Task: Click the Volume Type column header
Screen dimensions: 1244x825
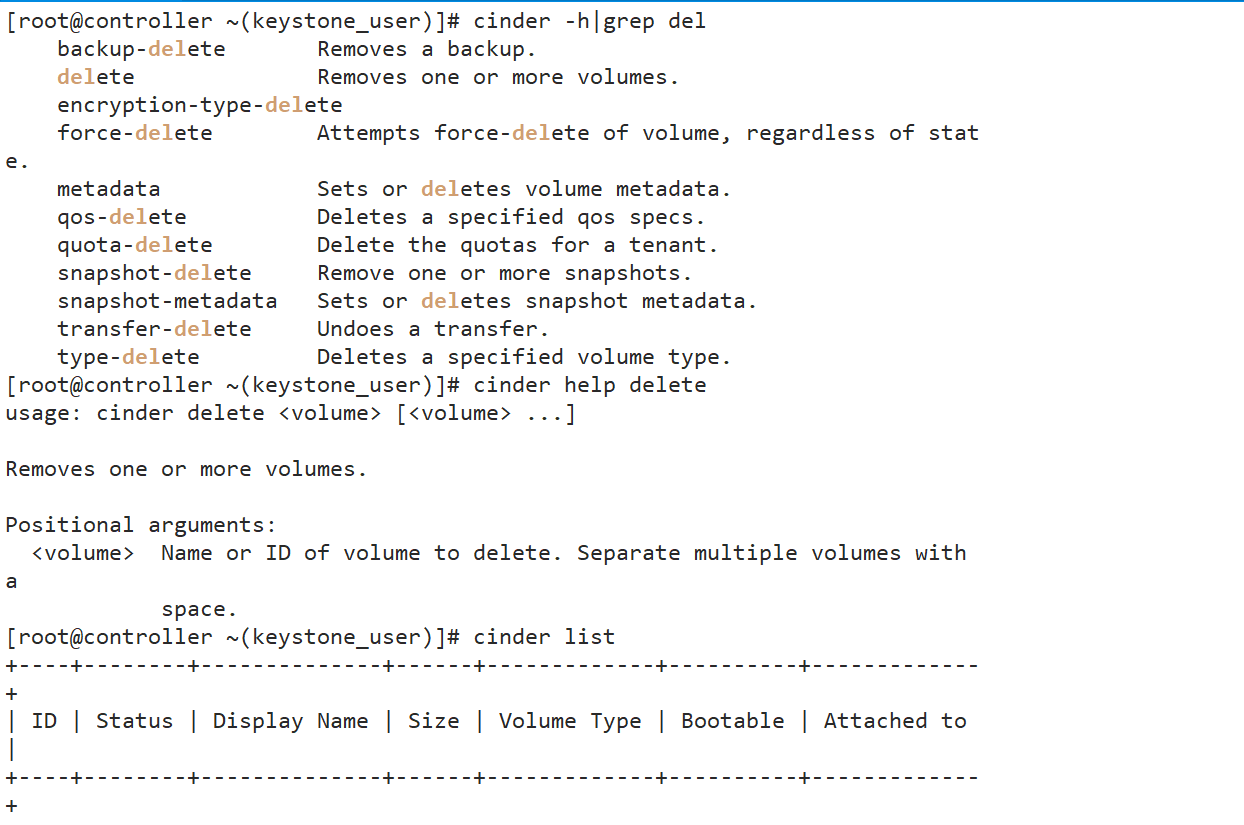Action: point(570,721)
